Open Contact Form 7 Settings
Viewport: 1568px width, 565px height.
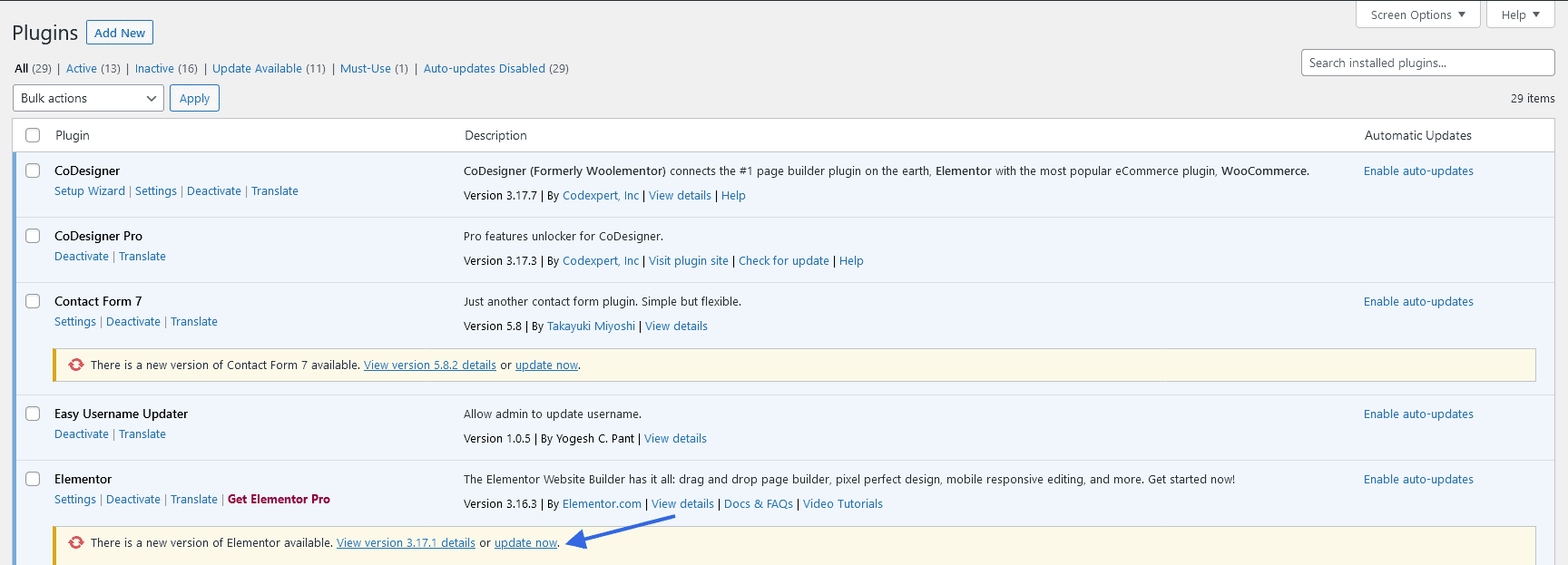point(75,321)
